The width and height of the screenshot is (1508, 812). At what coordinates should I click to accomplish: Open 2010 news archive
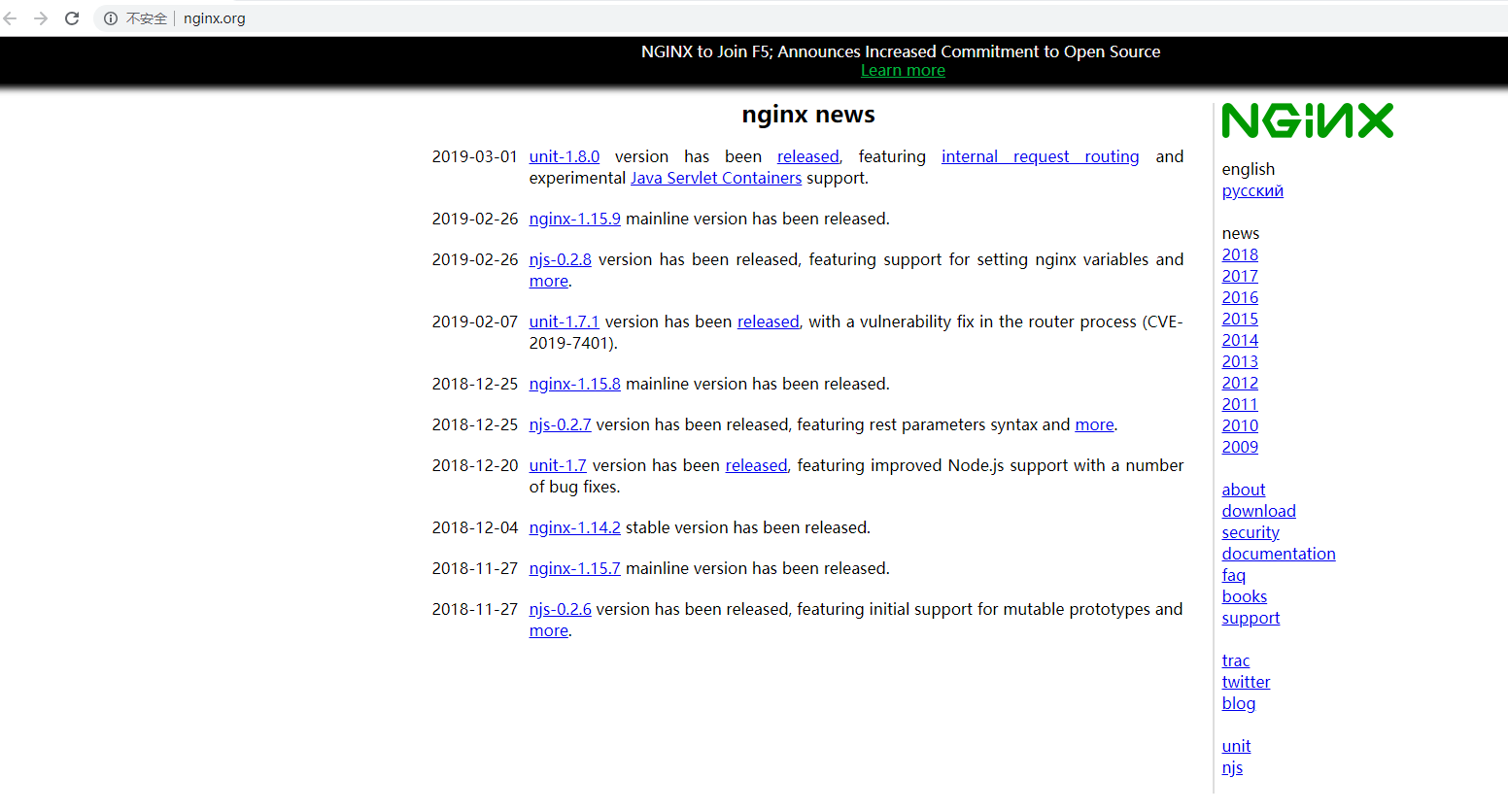point(1240,425)
